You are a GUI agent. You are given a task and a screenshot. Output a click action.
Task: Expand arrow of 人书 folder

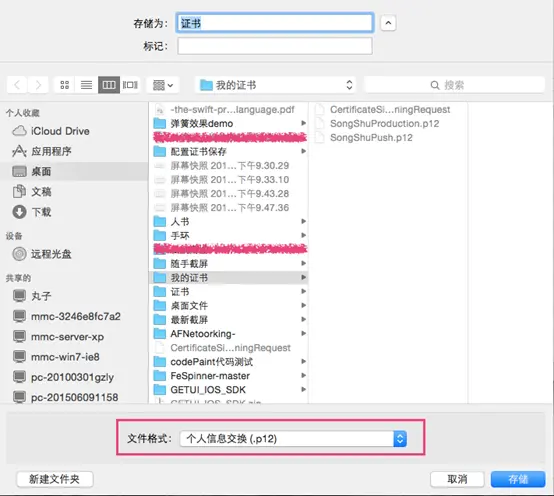303,222
